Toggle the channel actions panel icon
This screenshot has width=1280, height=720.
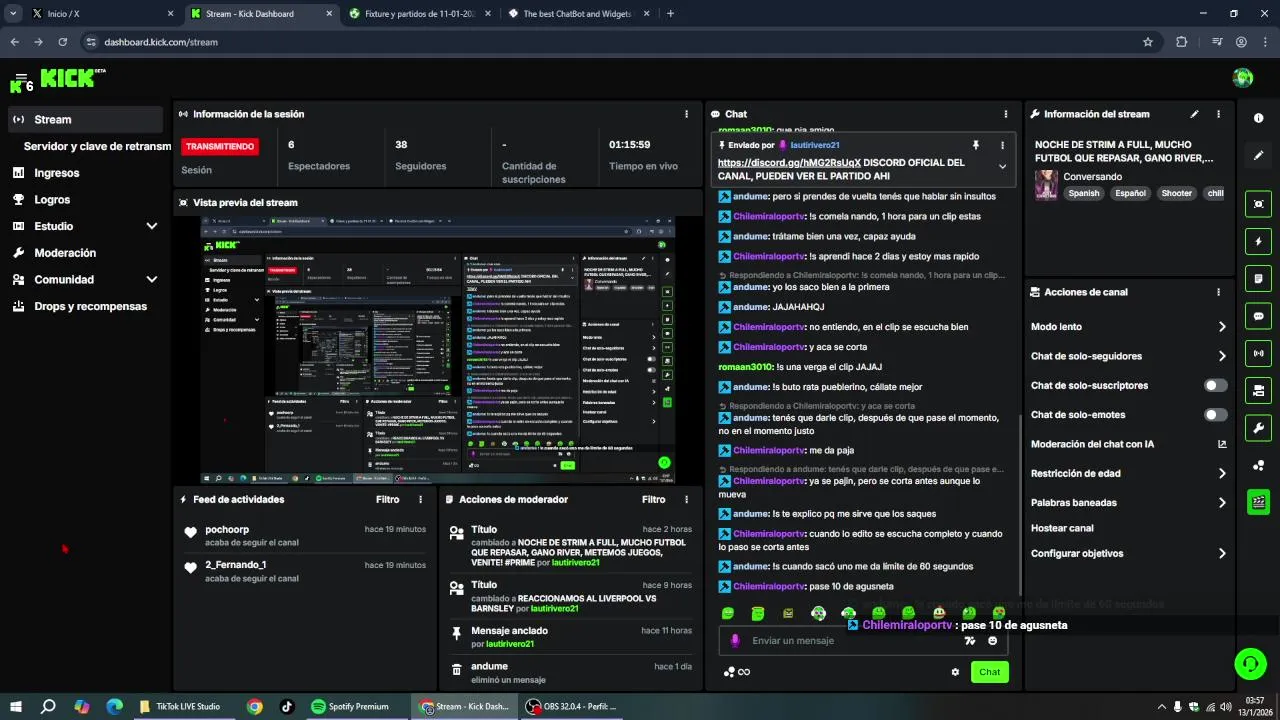[x=1258, y=390]
